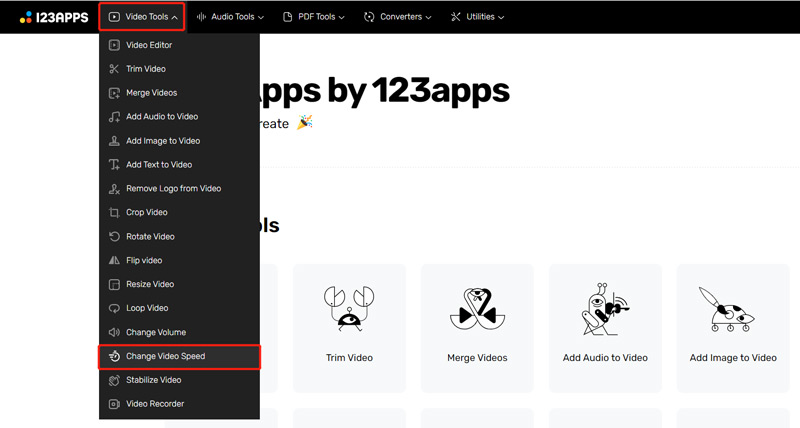Screen dimensions: 800x428
Task: Click the Change Volume speaker icon
Action: (114, 332)
